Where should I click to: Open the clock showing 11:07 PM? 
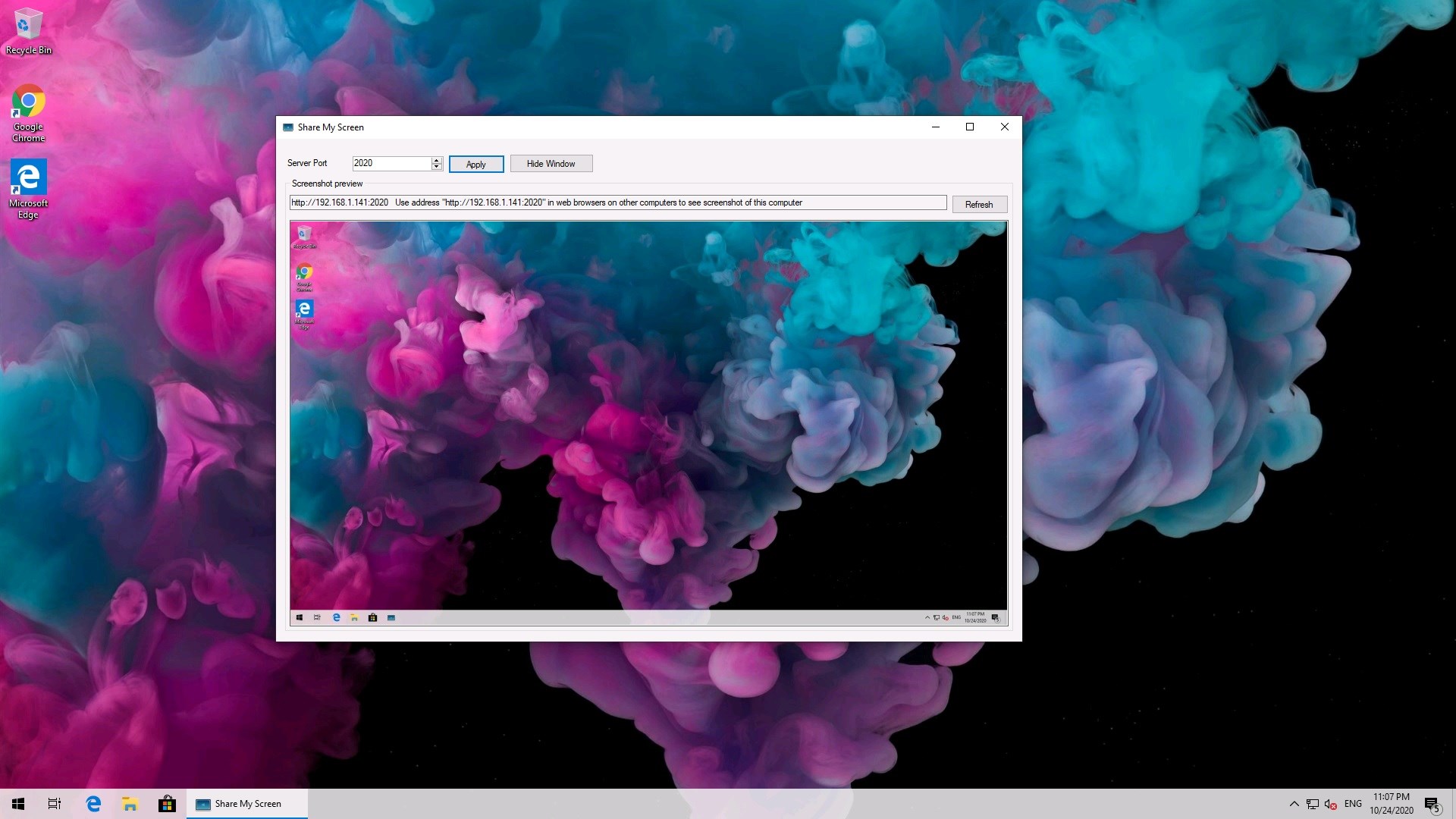(1392, 804)
